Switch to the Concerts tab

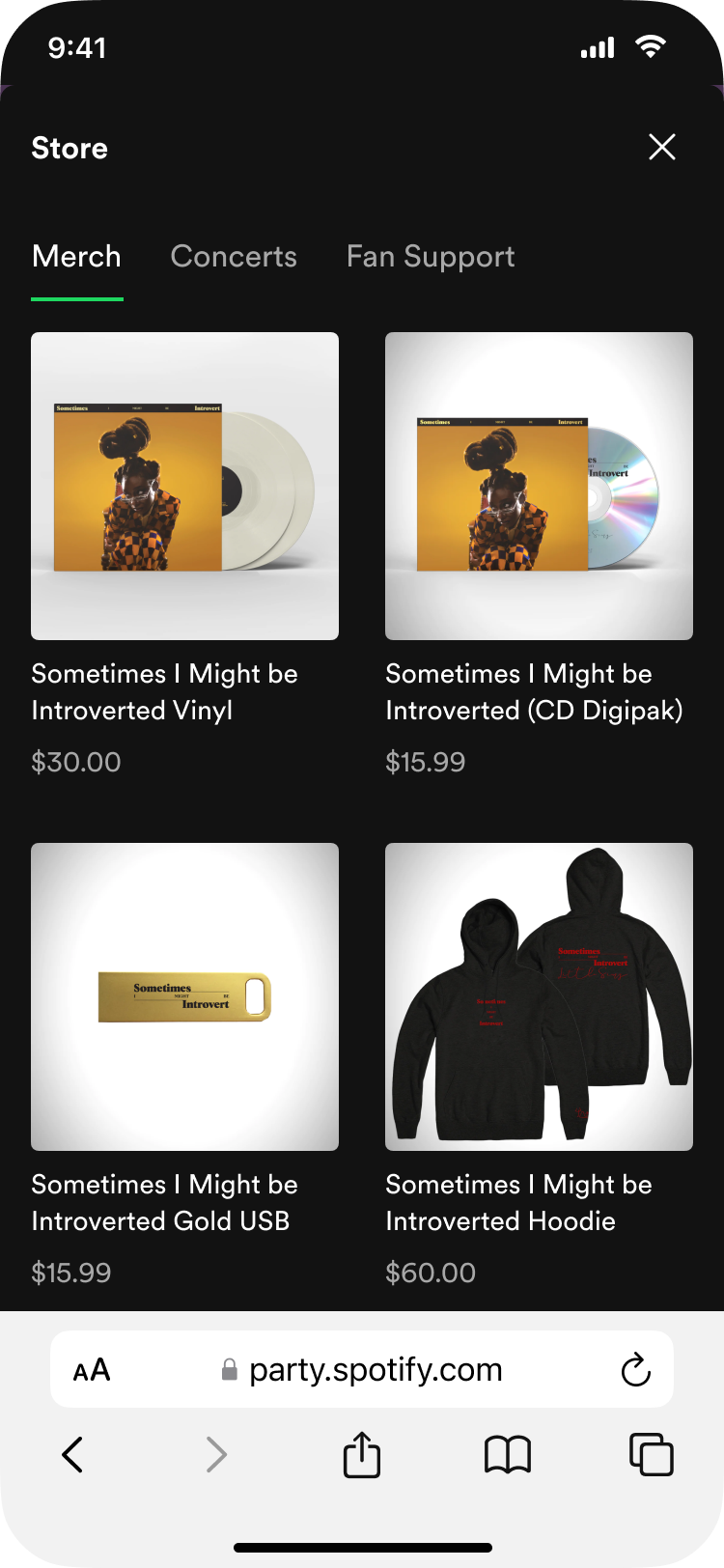234,257
